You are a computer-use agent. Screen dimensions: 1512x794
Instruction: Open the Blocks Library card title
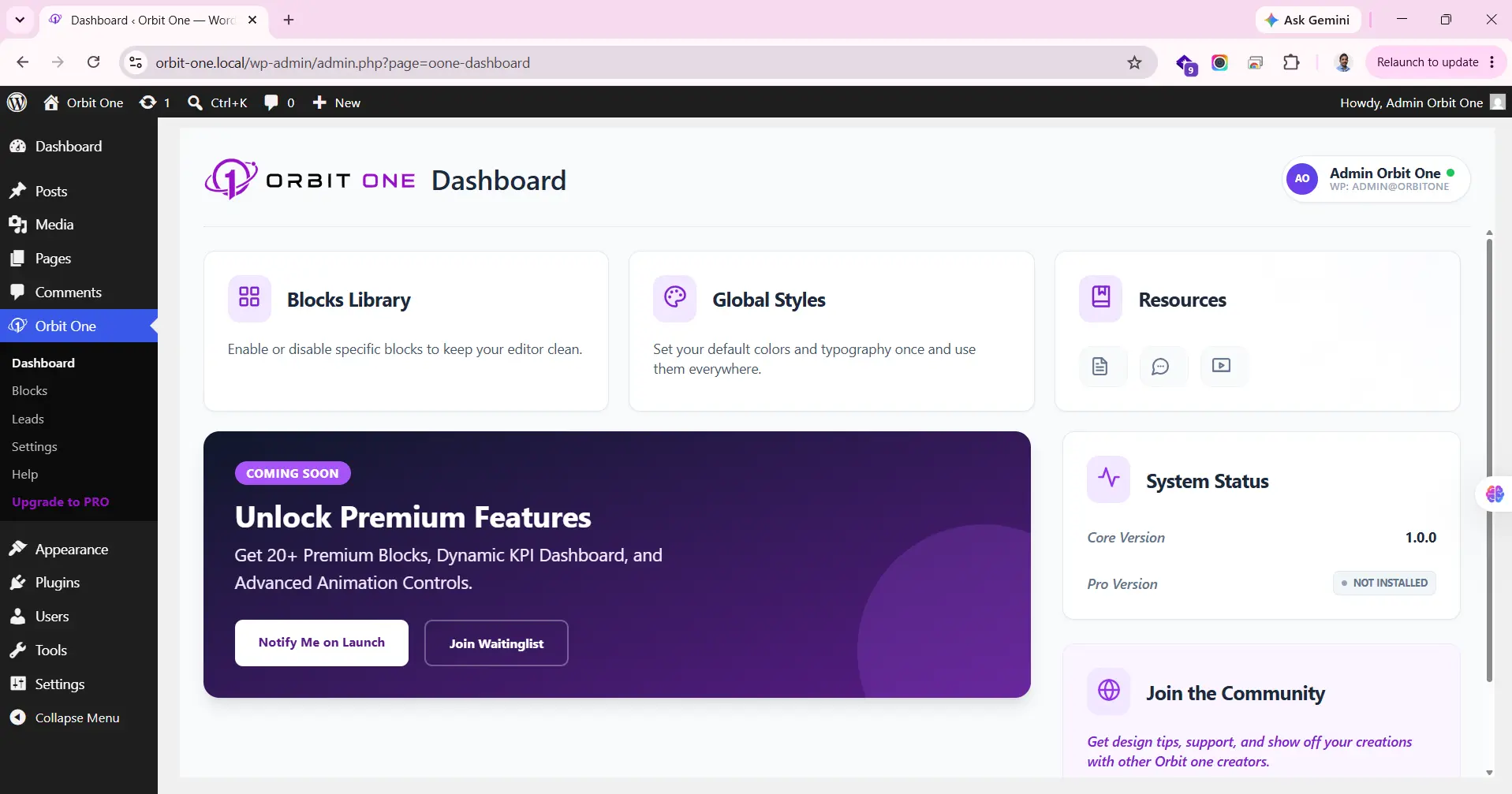point(349,300)
